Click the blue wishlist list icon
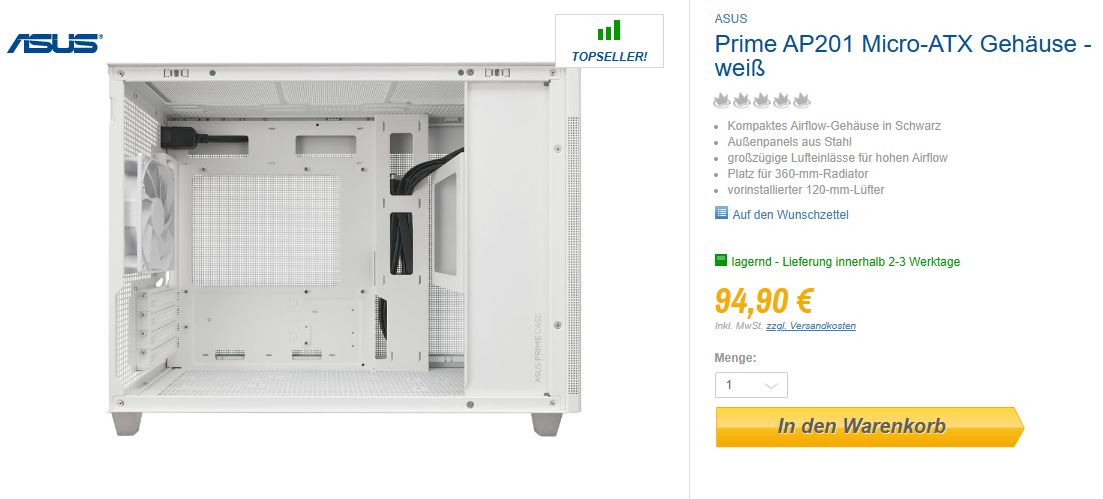 pyautogui.click(x=721, y=213)
